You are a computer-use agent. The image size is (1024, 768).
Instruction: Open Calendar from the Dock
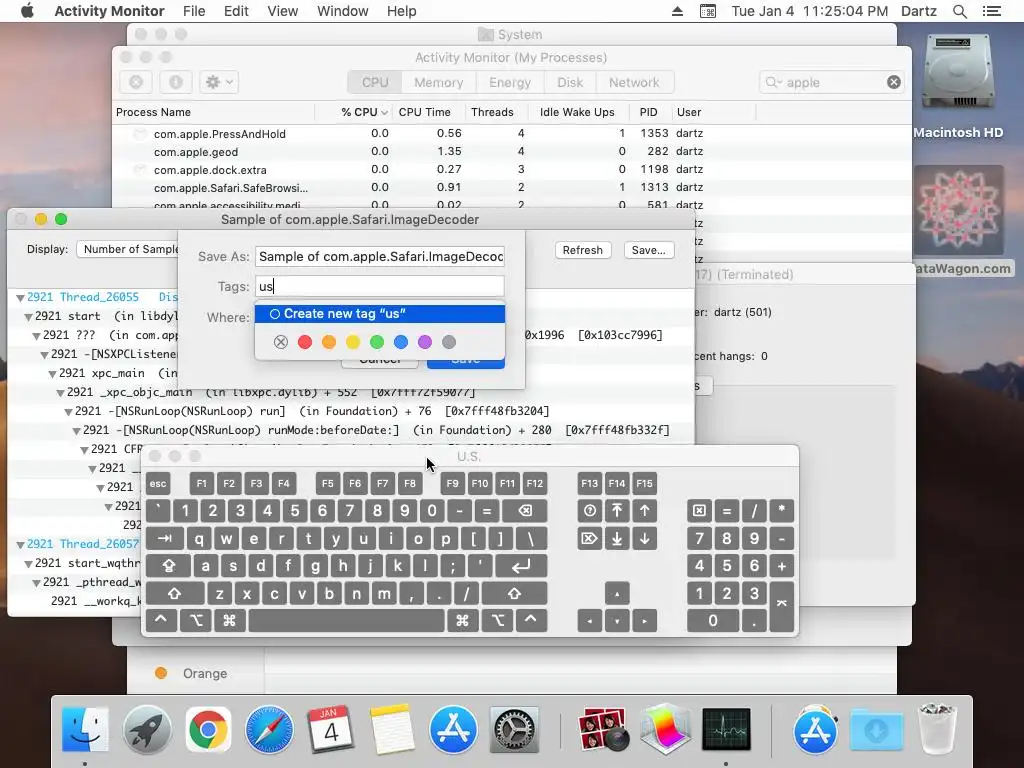330,729
